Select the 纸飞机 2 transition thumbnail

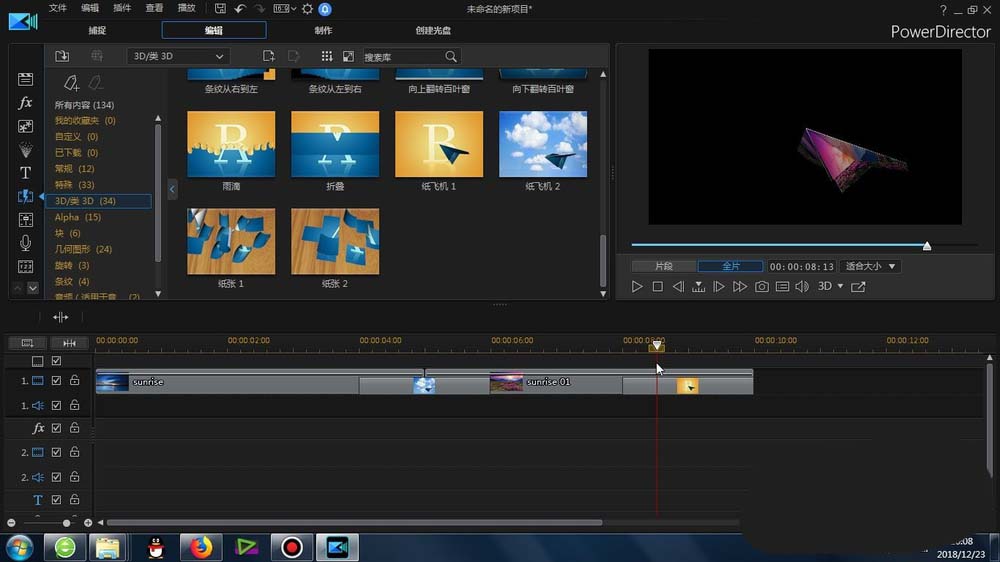[x=543, y=144]
